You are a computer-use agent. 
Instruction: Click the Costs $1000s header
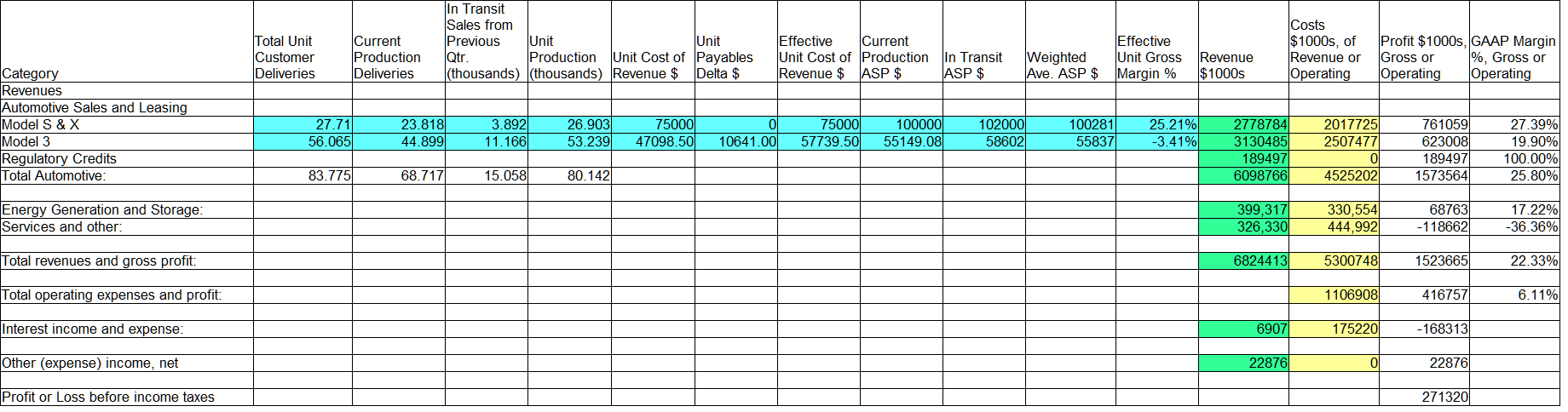tap(1325, 49)
